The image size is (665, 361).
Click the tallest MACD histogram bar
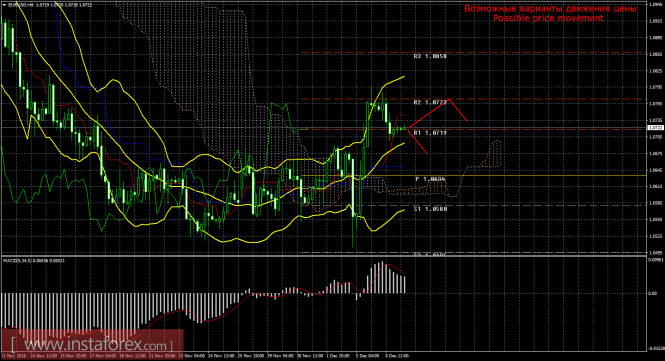click(383, 277)
